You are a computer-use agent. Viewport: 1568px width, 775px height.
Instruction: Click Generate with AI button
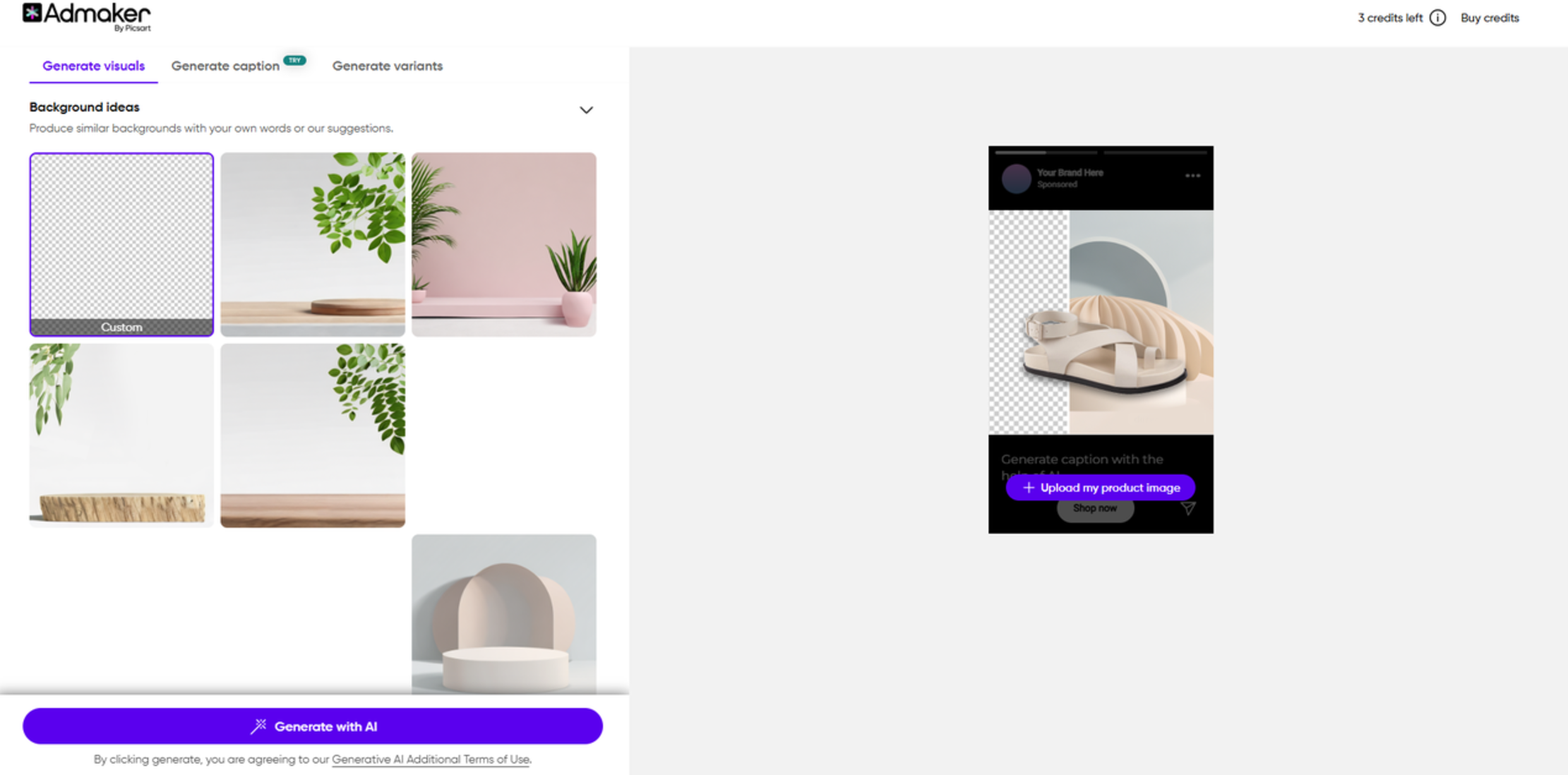point(313,726)
